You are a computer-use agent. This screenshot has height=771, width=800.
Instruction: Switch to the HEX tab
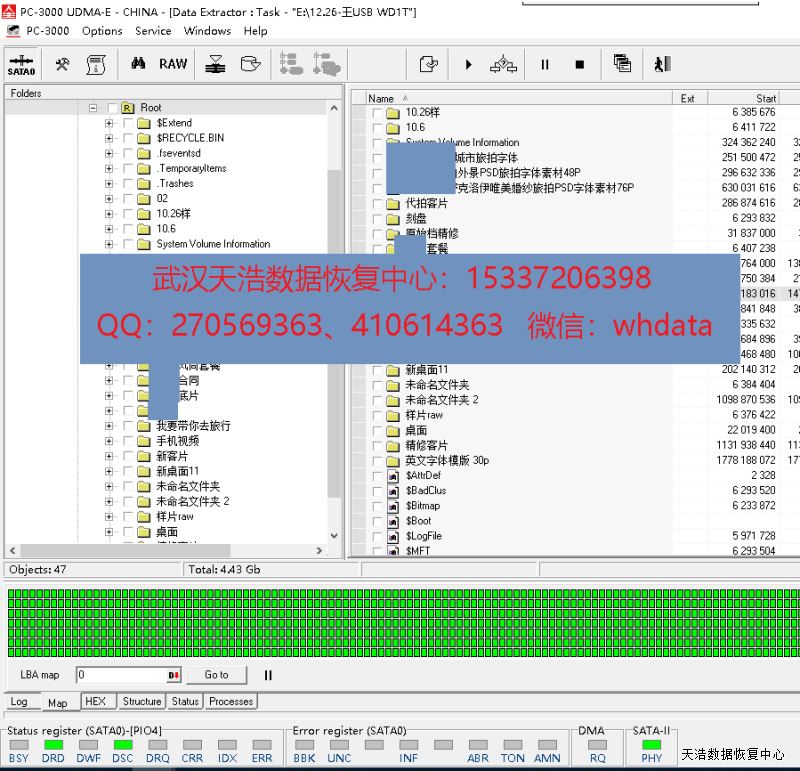tap(95, 702)
